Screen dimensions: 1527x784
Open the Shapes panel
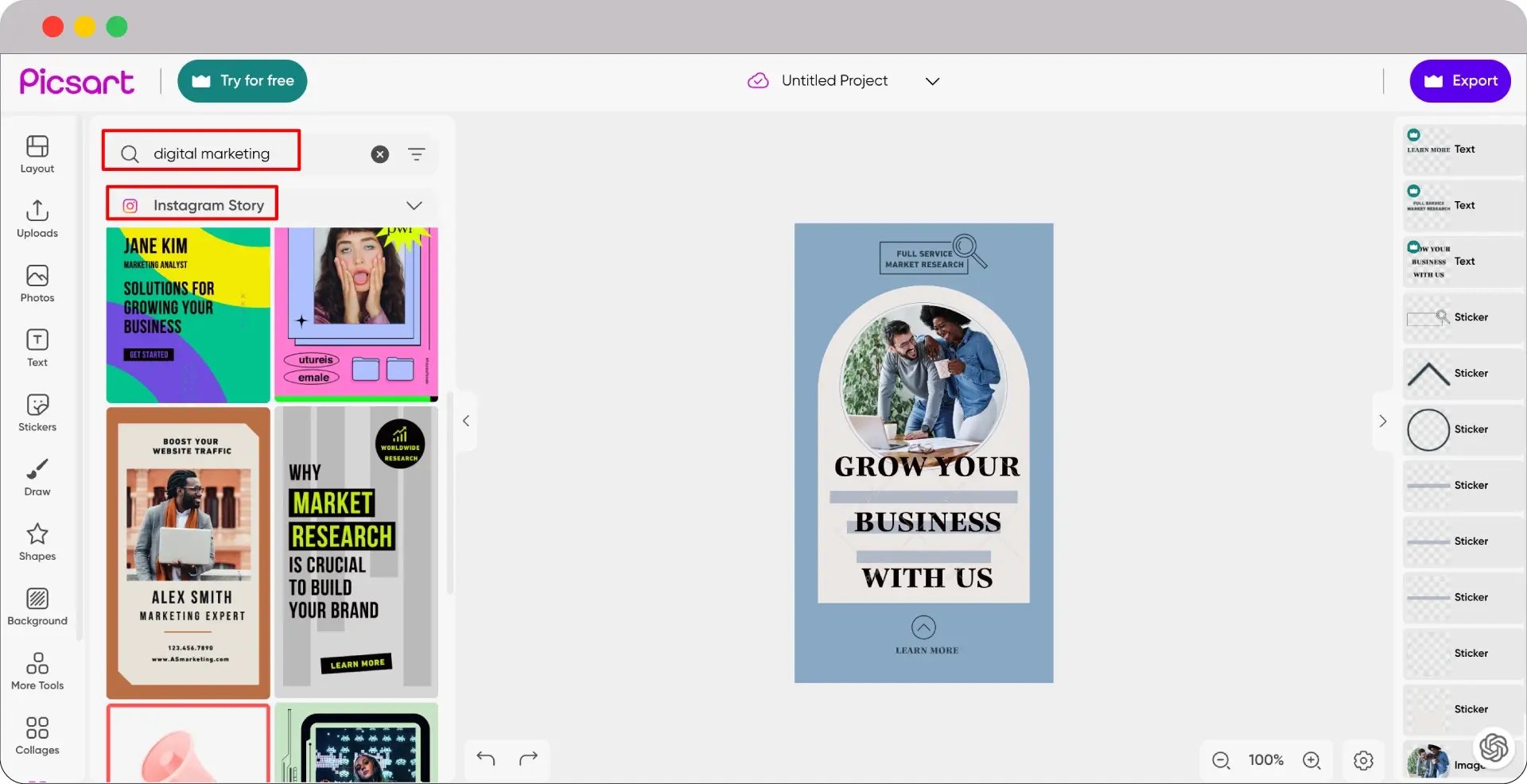37,541
